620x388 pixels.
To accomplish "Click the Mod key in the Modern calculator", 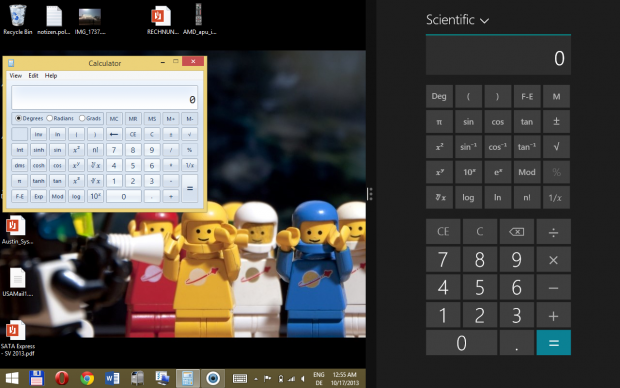I will (527, 172).
